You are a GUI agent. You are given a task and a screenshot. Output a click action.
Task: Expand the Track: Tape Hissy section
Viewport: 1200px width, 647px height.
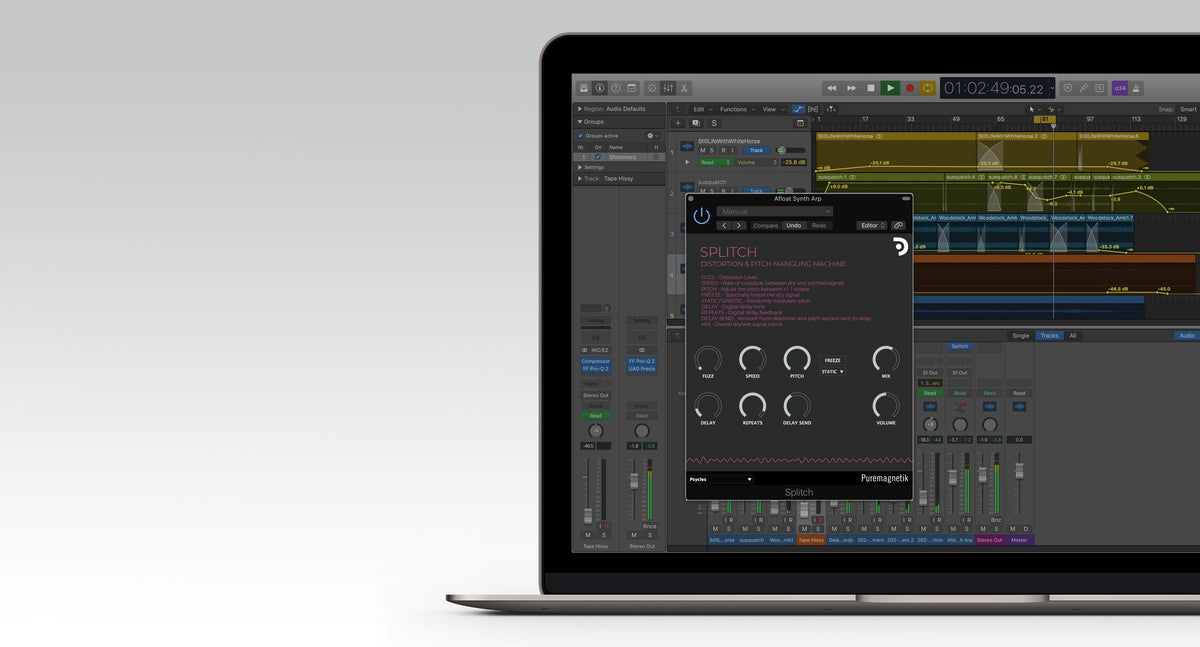pos(578,178)
